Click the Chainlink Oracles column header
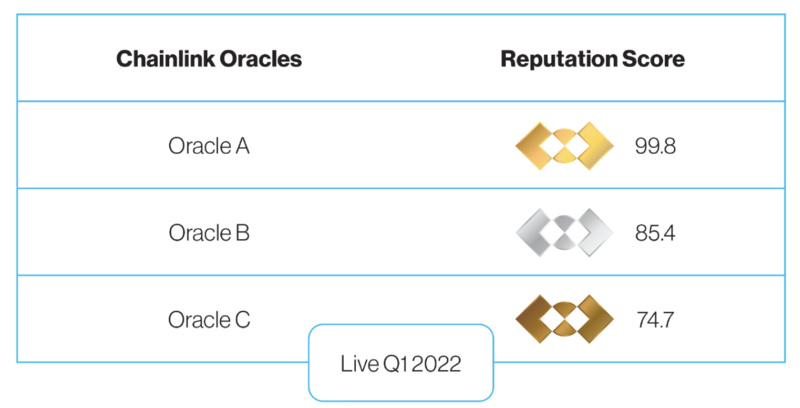 209,59
